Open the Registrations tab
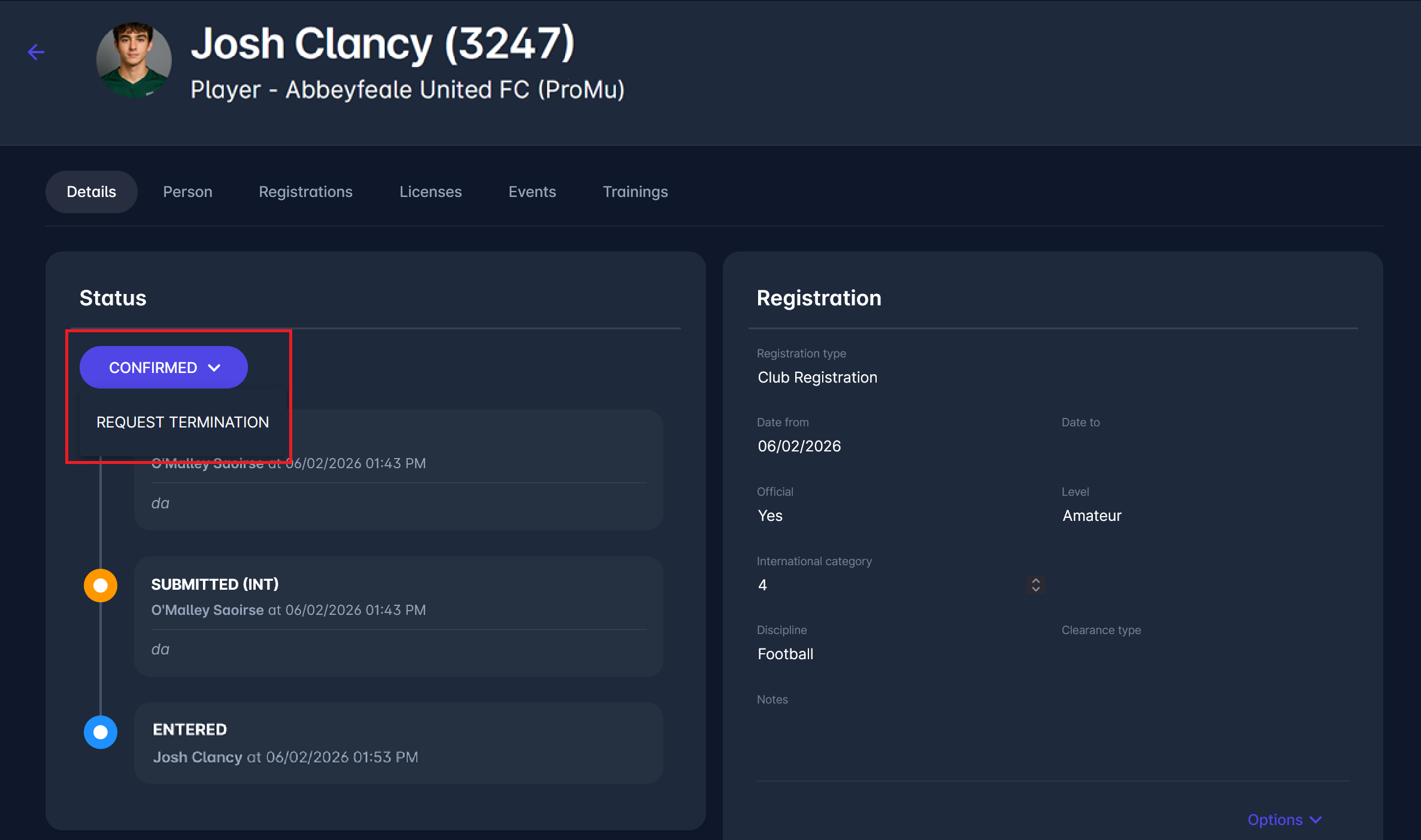 click(x=305, y=192)
